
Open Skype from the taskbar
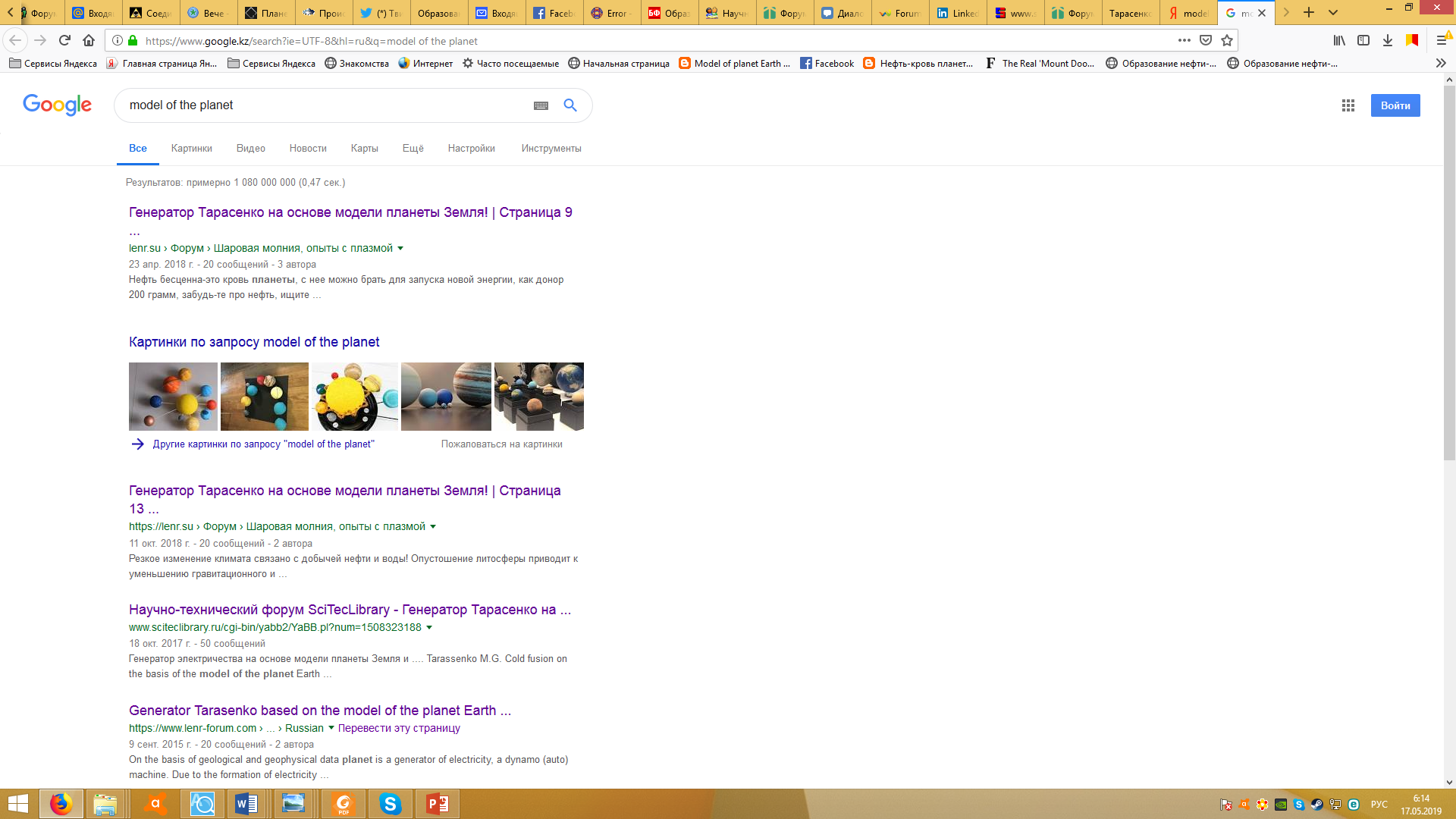(x=390, y=804)
